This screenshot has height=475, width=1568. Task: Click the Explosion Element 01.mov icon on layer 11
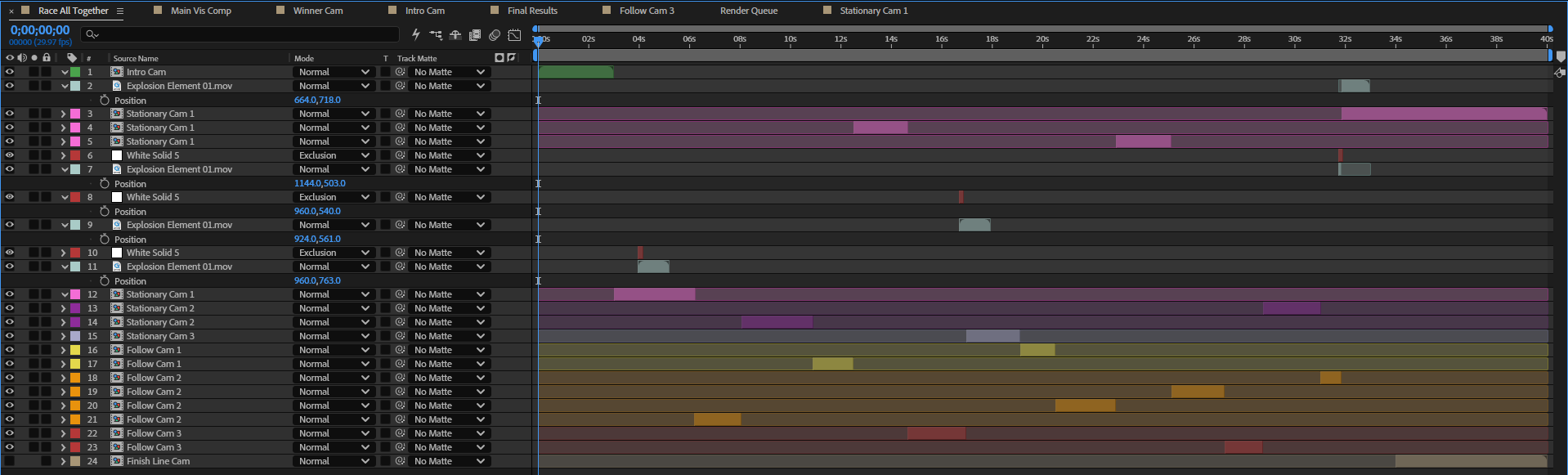(117, 267)
